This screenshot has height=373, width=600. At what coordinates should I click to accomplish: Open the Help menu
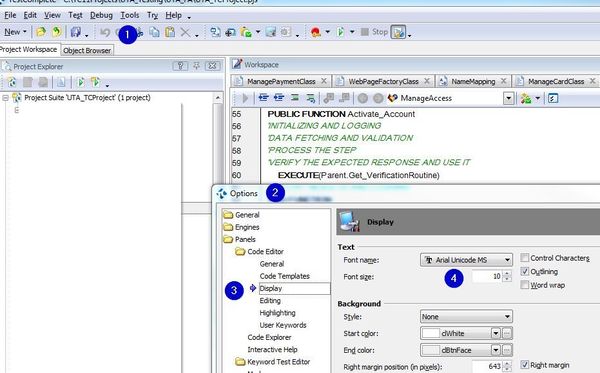(x=173, y=15)
